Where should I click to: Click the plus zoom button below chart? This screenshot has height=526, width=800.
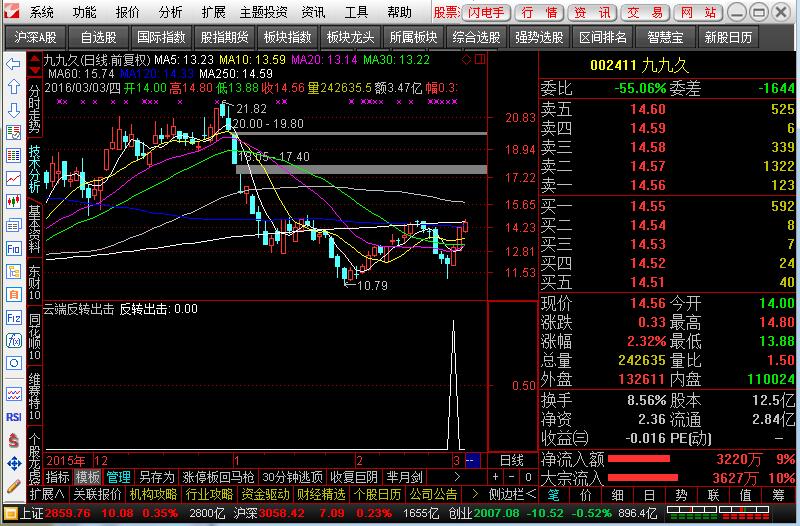point(495,477)
